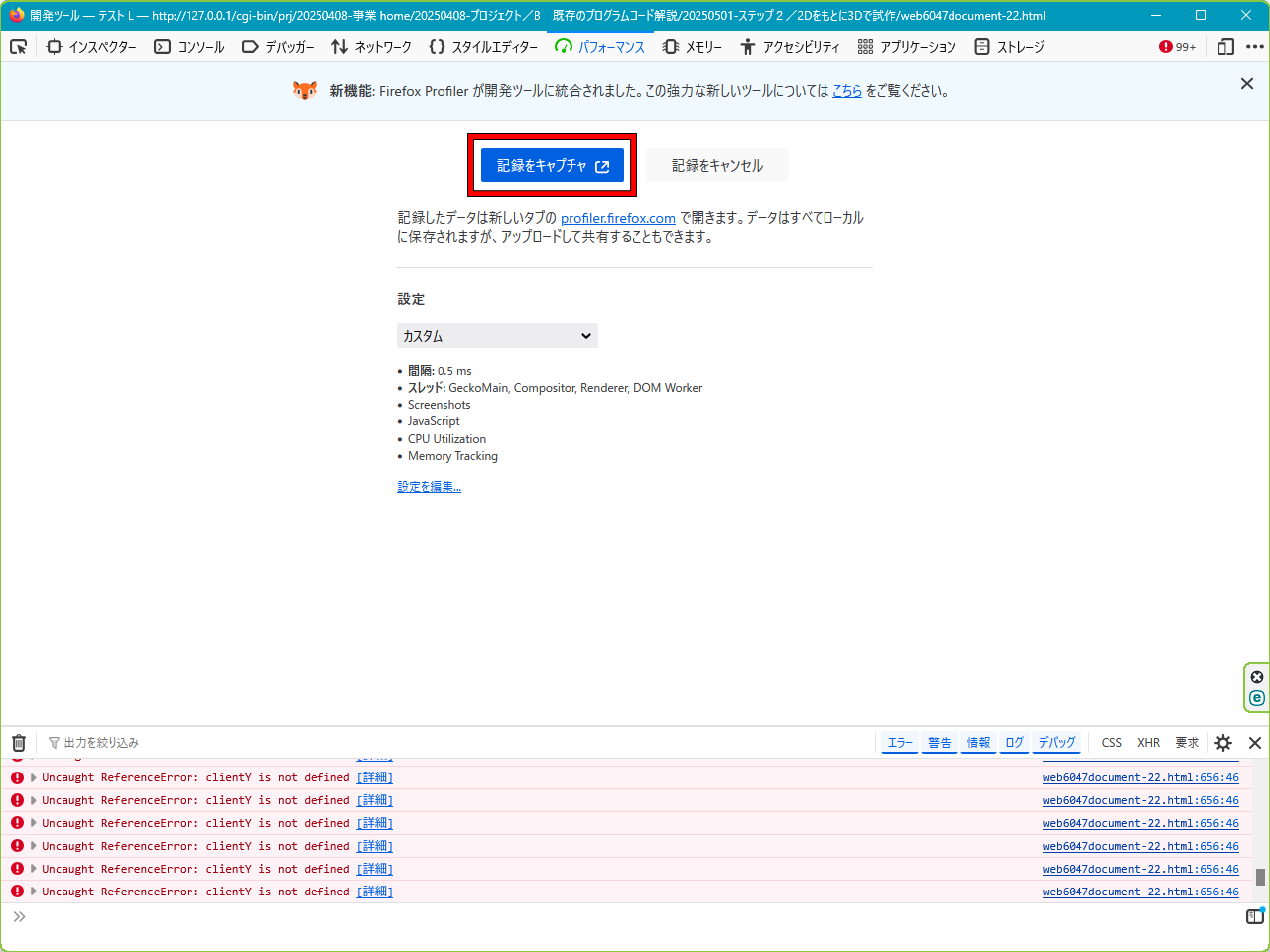Viewport: 1270px width, 952px height.
Task: Open the メモリー tab
Action: [693, 47]
